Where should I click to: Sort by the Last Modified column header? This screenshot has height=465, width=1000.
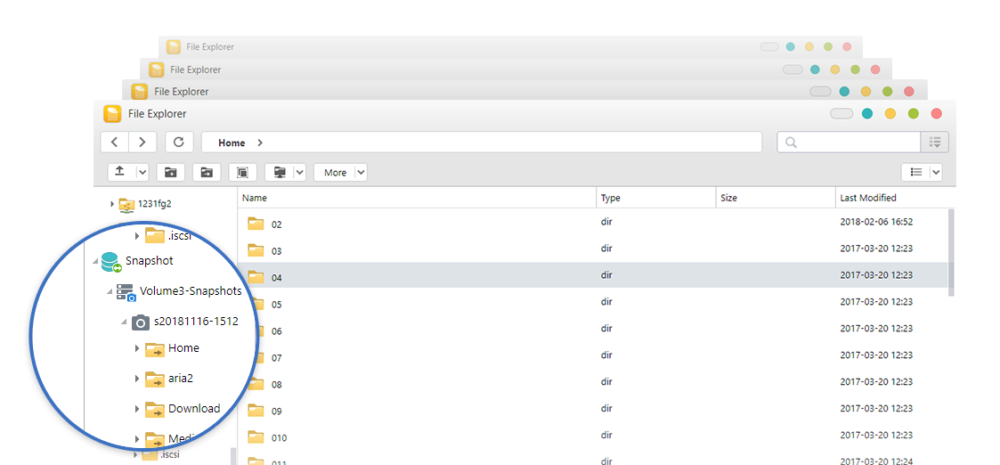coord(895,198)
